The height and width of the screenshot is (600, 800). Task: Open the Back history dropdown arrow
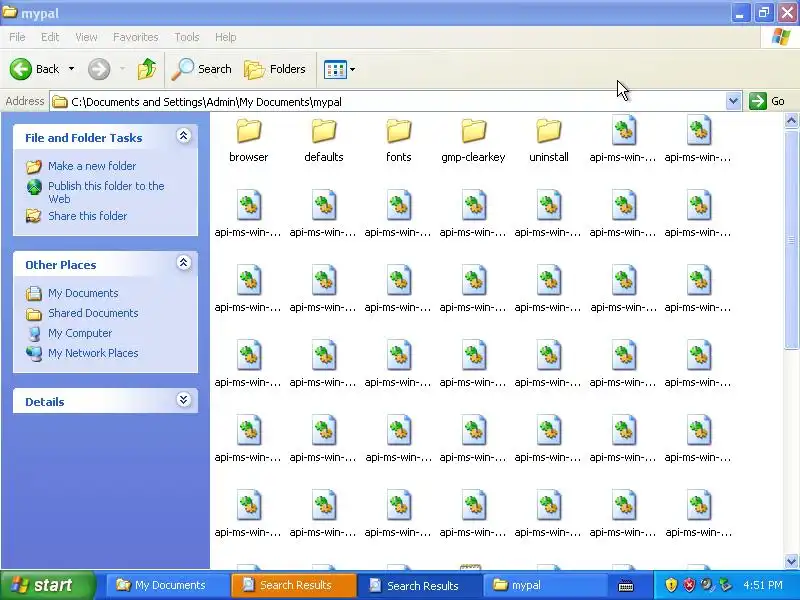coord(71,69)
